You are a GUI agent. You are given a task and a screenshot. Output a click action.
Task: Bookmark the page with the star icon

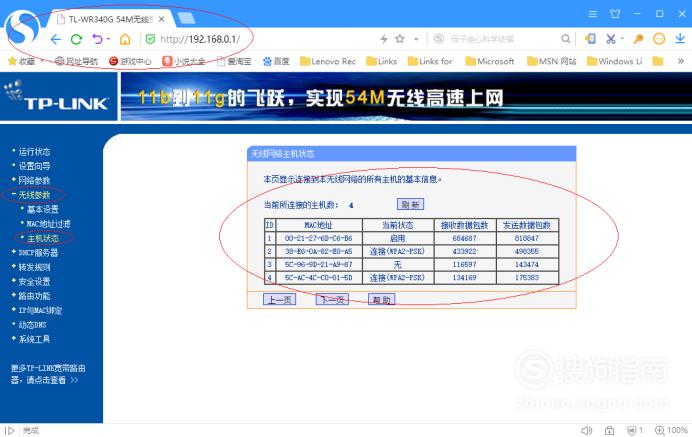pos(400,39)
